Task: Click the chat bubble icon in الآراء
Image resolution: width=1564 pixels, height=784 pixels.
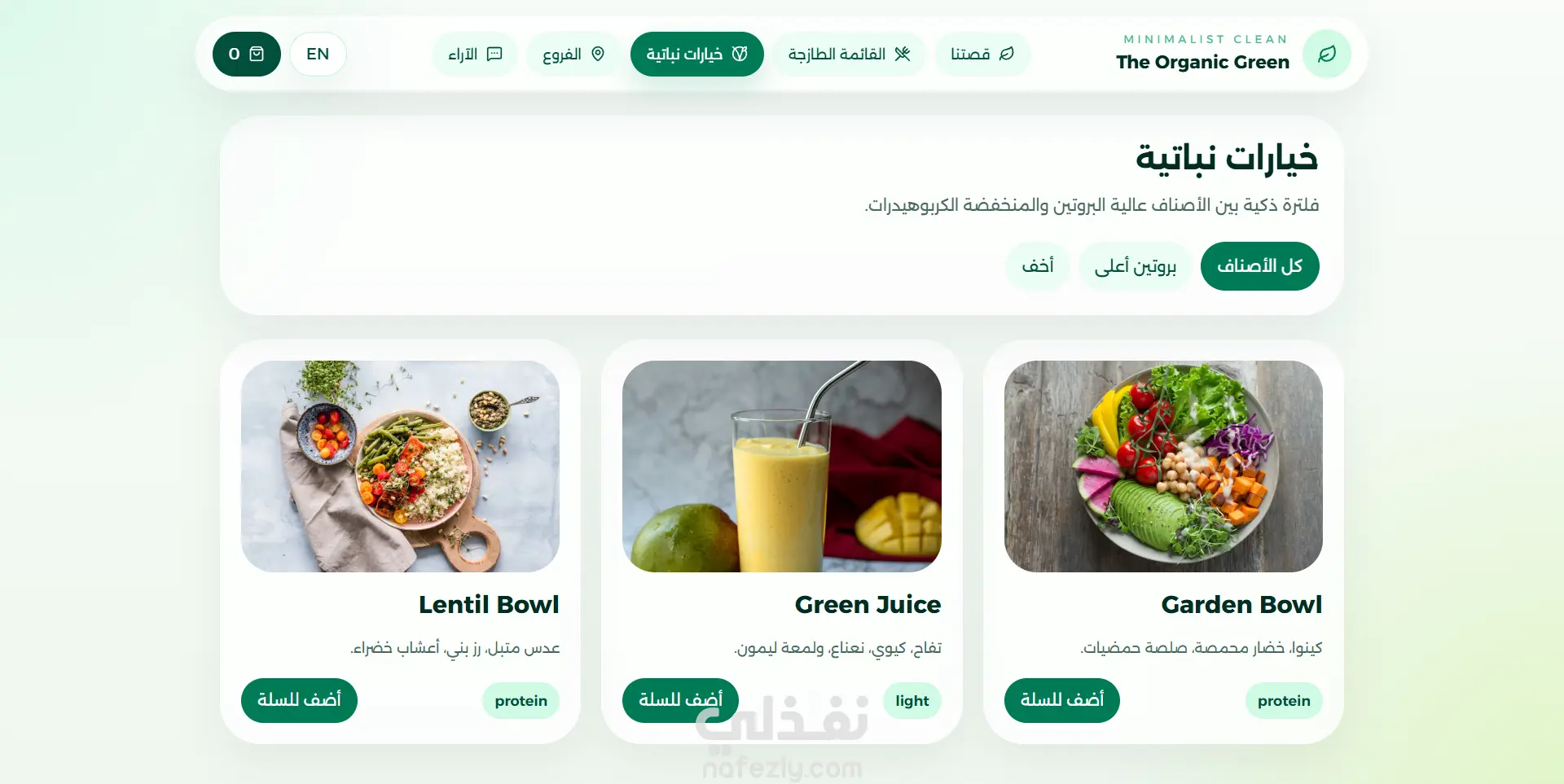Action: pyautogui.click(x=494, y=54)
